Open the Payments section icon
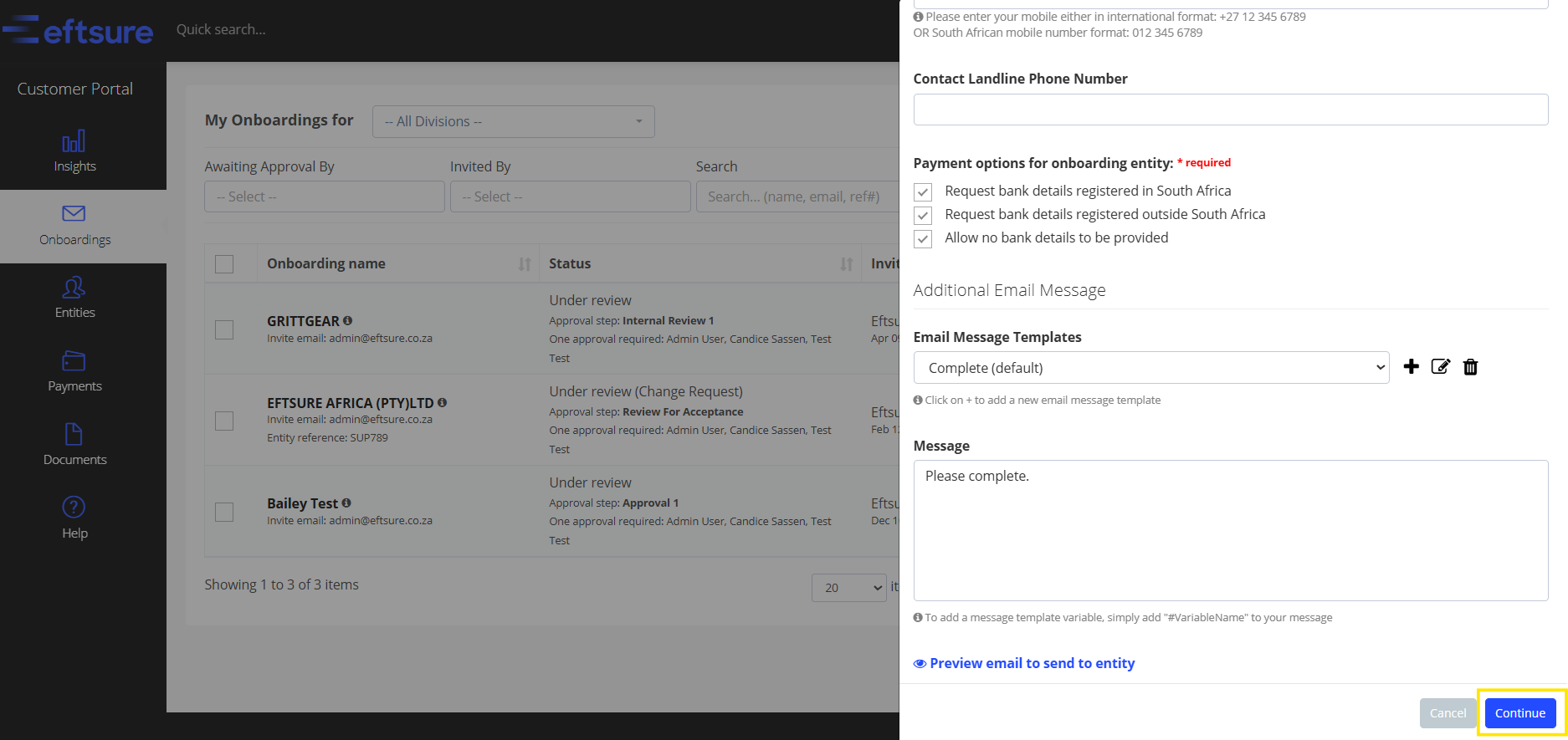The image size is (1568, 740). pyautogui.click(x=74, y=361)
